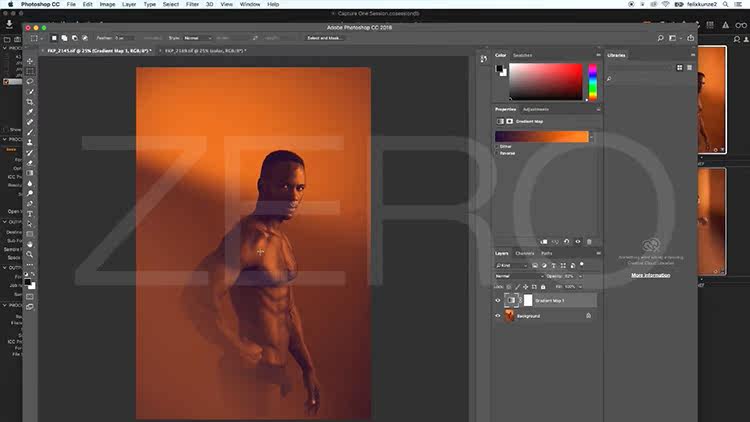Click the search icon in options bar
750x422 pixels.
point(660,38)
